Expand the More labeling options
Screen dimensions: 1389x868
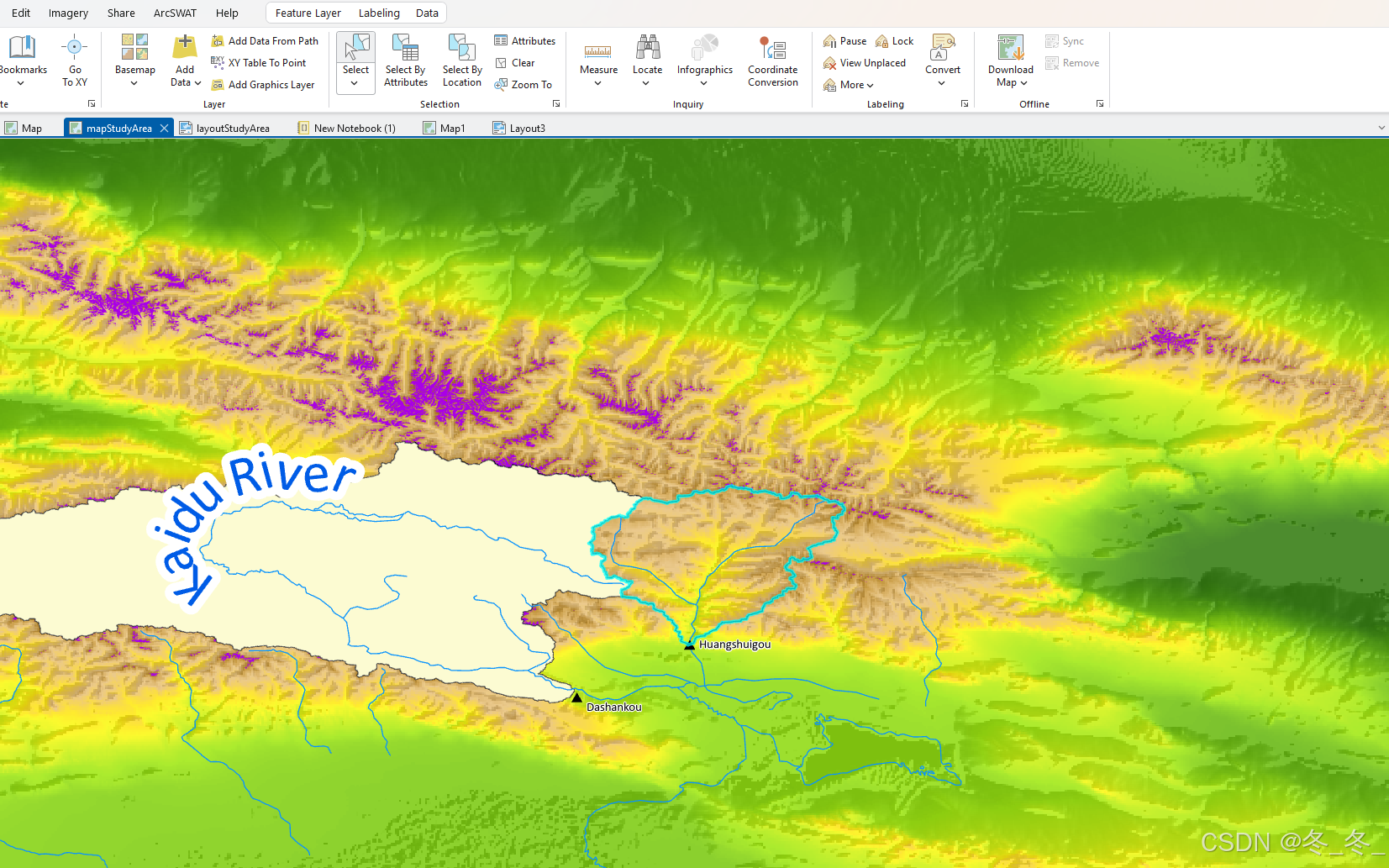(x=848, y=85)
